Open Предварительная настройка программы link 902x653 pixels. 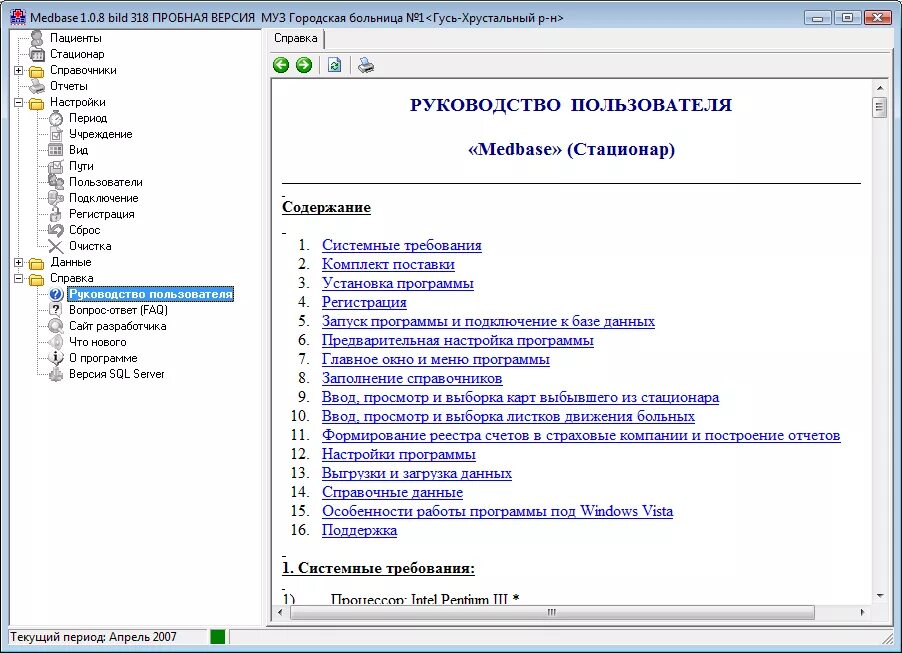[x=458, y=340]
